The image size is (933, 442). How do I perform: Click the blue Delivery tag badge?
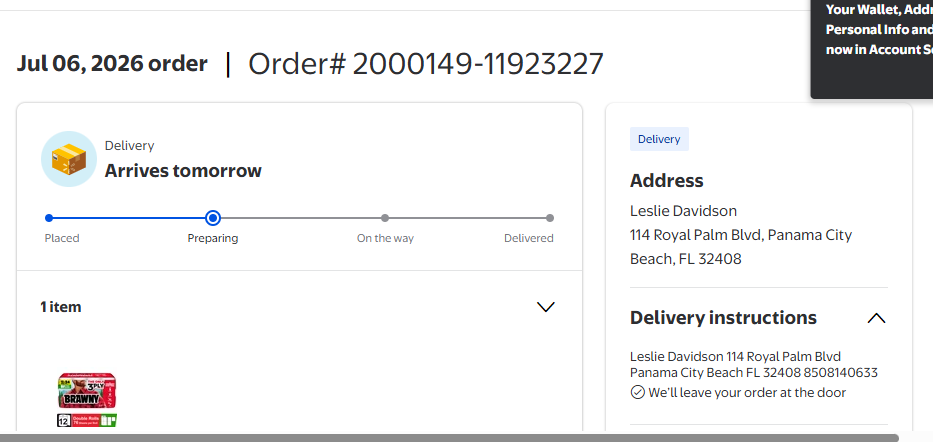click(x=659, y=139)
